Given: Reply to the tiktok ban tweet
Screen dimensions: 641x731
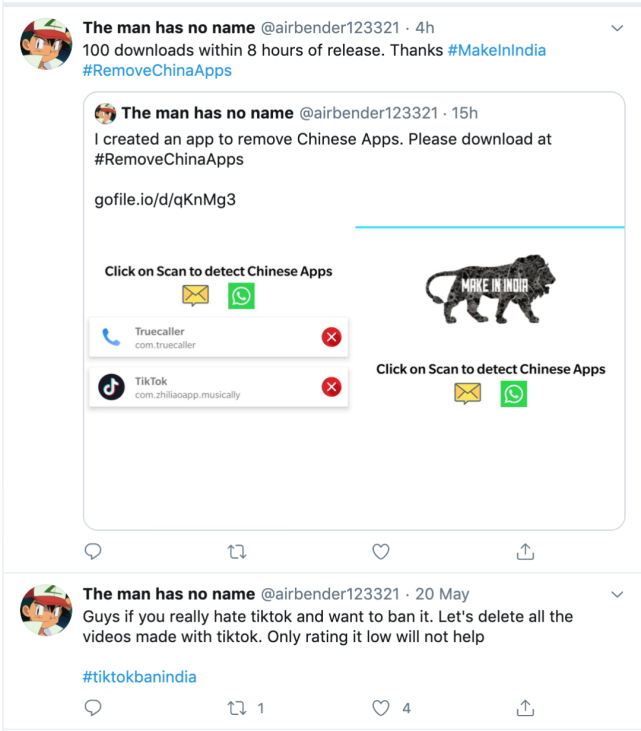Looking at the screenshot, I should coord(93,708).
